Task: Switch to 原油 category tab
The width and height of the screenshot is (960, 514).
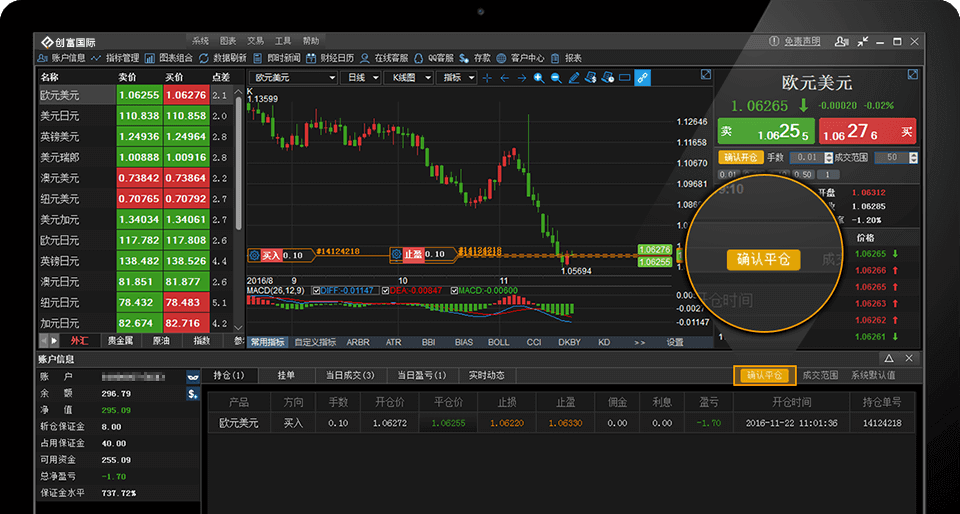Action: (161, 341)
